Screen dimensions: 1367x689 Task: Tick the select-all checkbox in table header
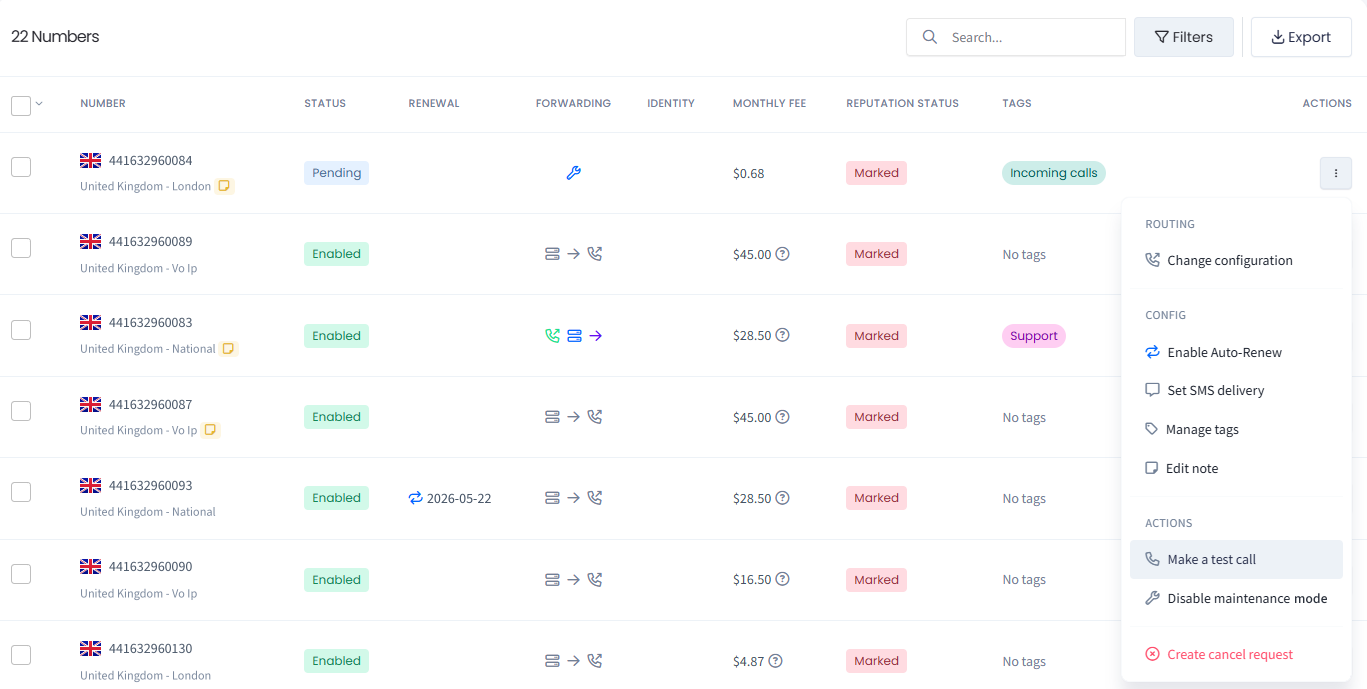(x=21, y=105)
